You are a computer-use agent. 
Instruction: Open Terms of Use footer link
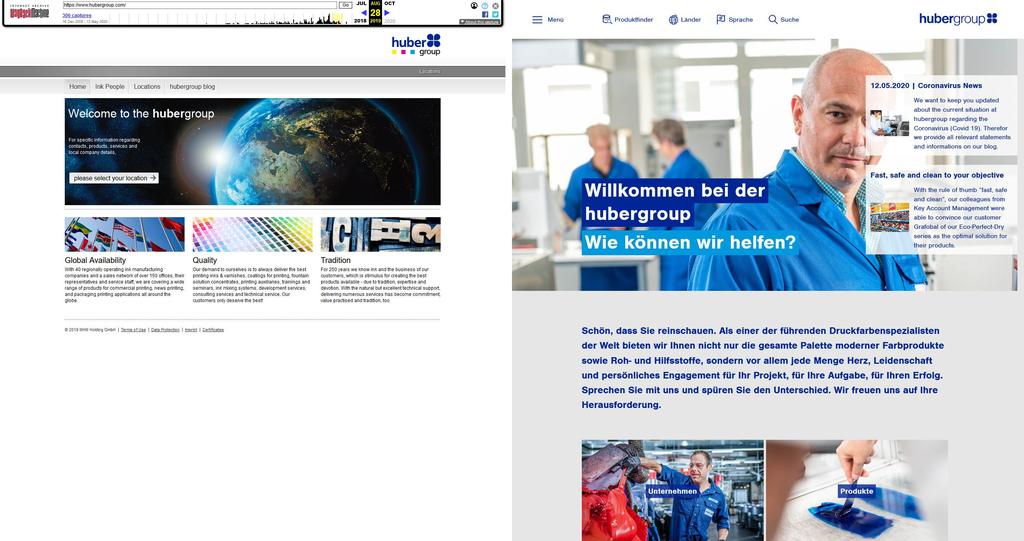click(x=133, y=330)
